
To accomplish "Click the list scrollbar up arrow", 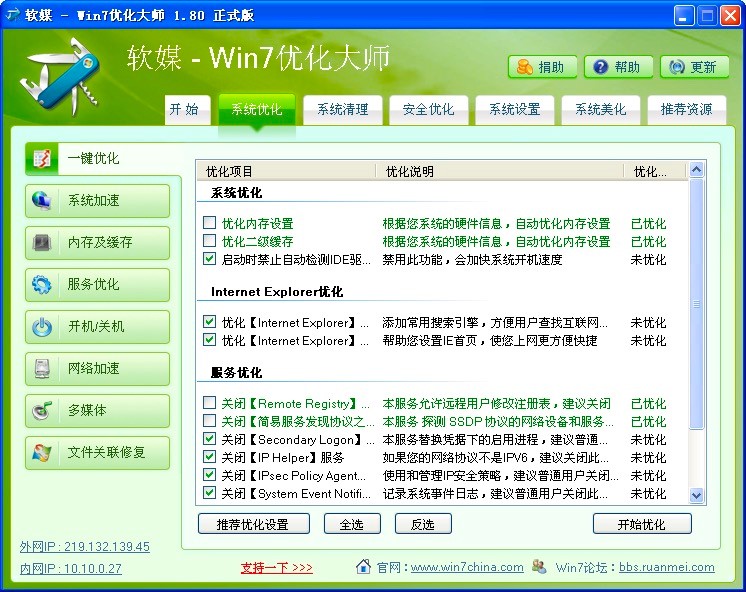I will click(x=697, y=169).
